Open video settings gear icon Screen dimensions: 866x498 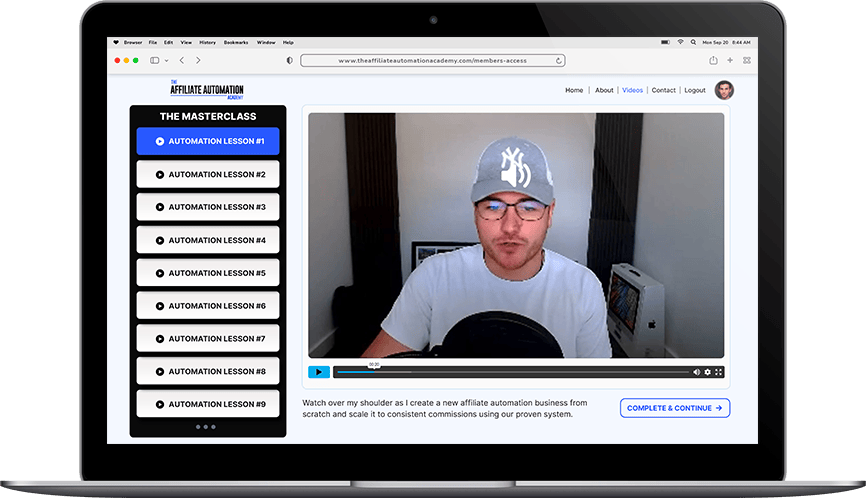(708, 372)
